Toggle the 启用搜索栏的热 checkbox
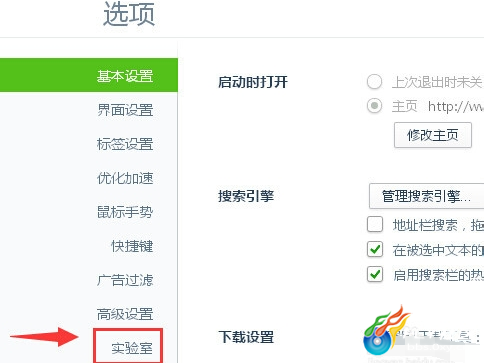The width and height of the screenshot is (487, 363). (x=375, y=274)
